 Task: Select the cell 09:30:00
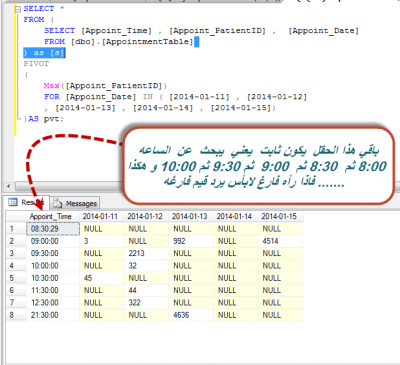53,254
